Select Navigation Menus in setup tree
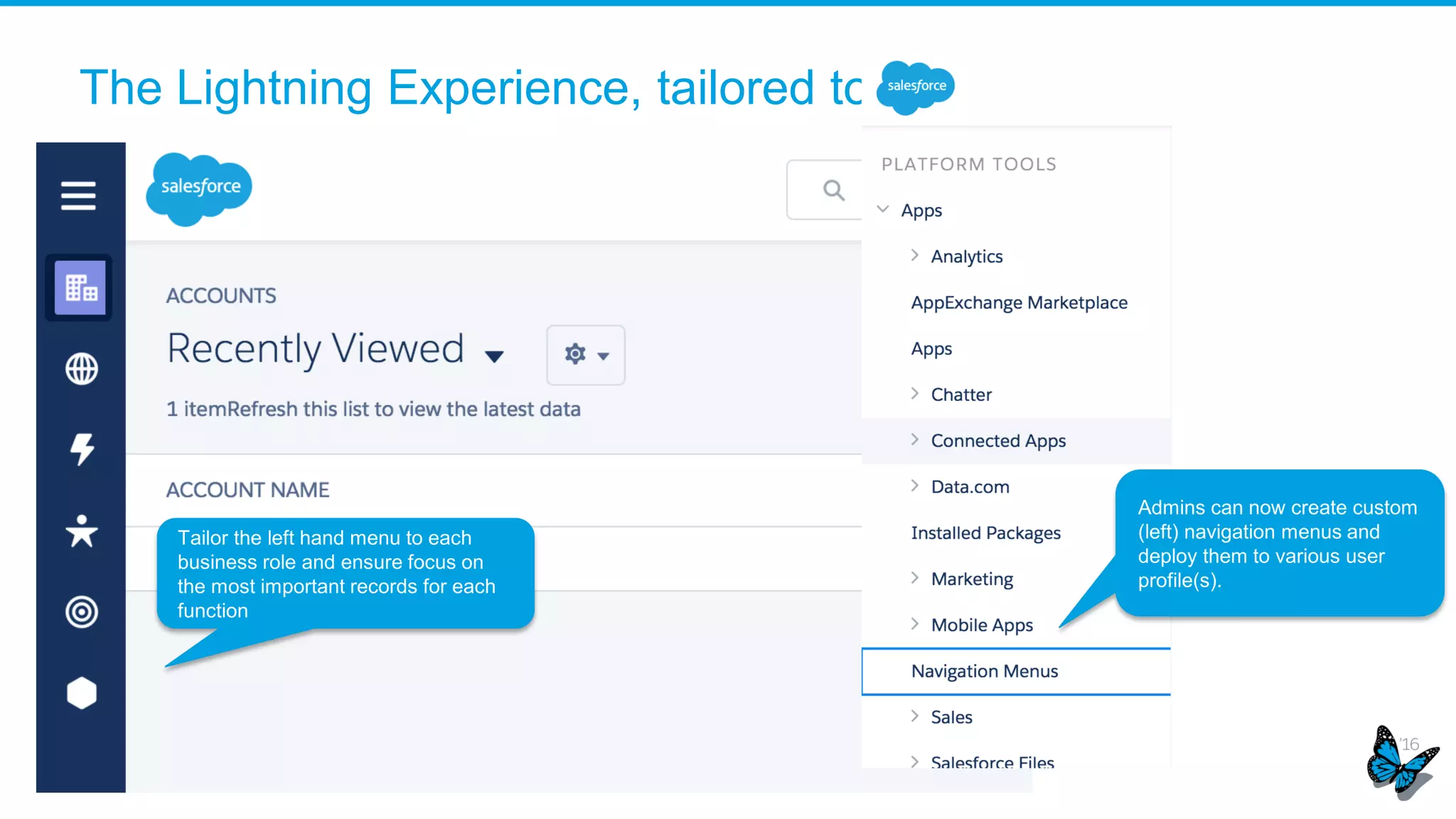Viewport: 1456px width, 819px height. coord(985,671)
